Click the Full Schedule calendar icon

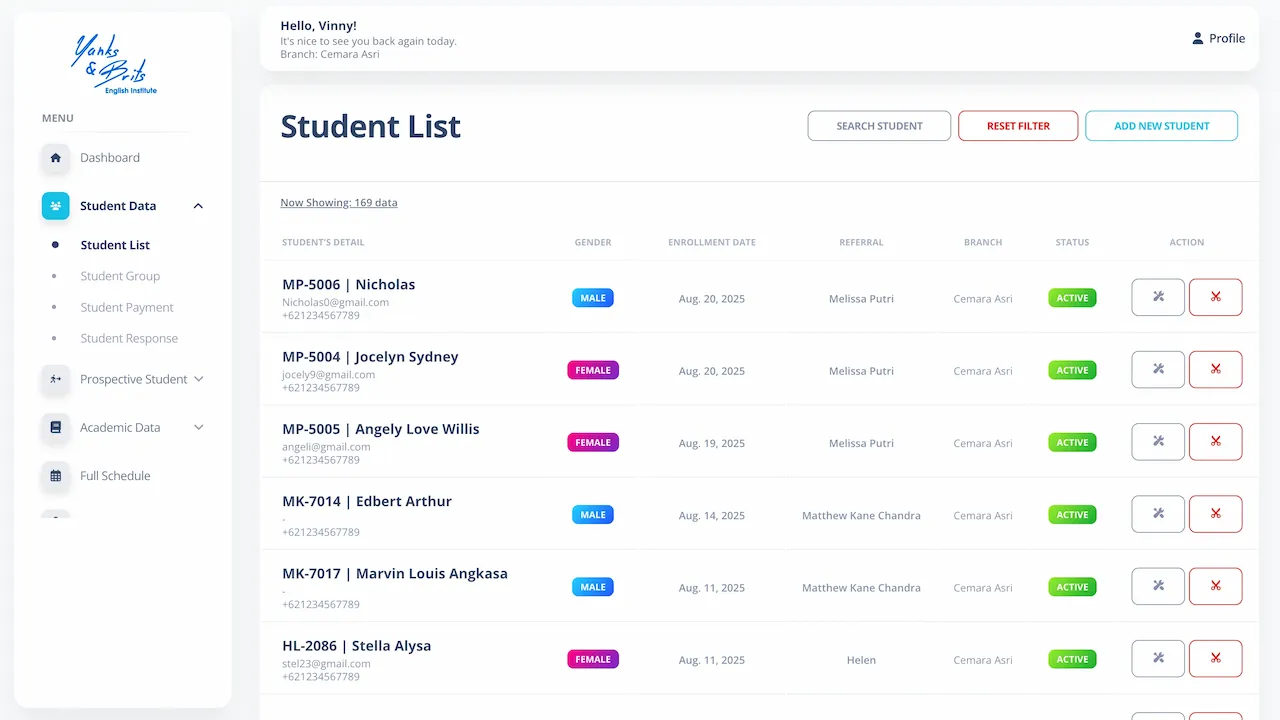(56, 476)
